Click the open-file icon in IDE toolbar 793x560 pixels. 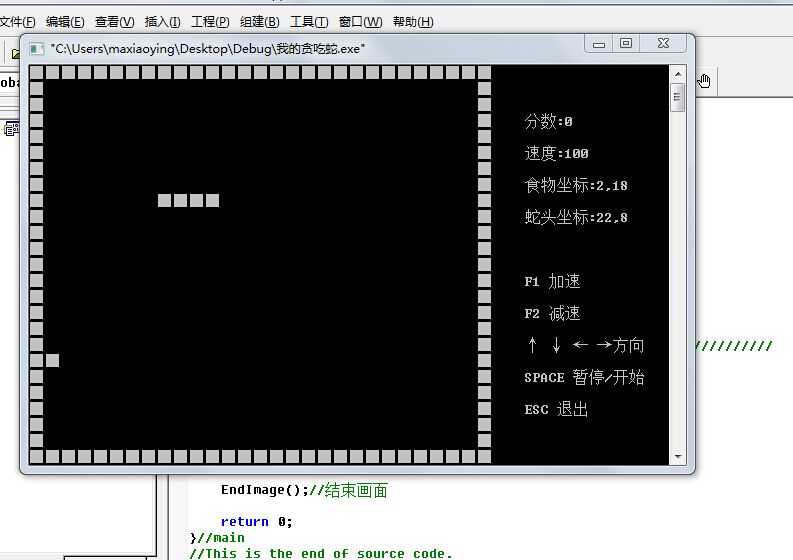click(15, 54)
